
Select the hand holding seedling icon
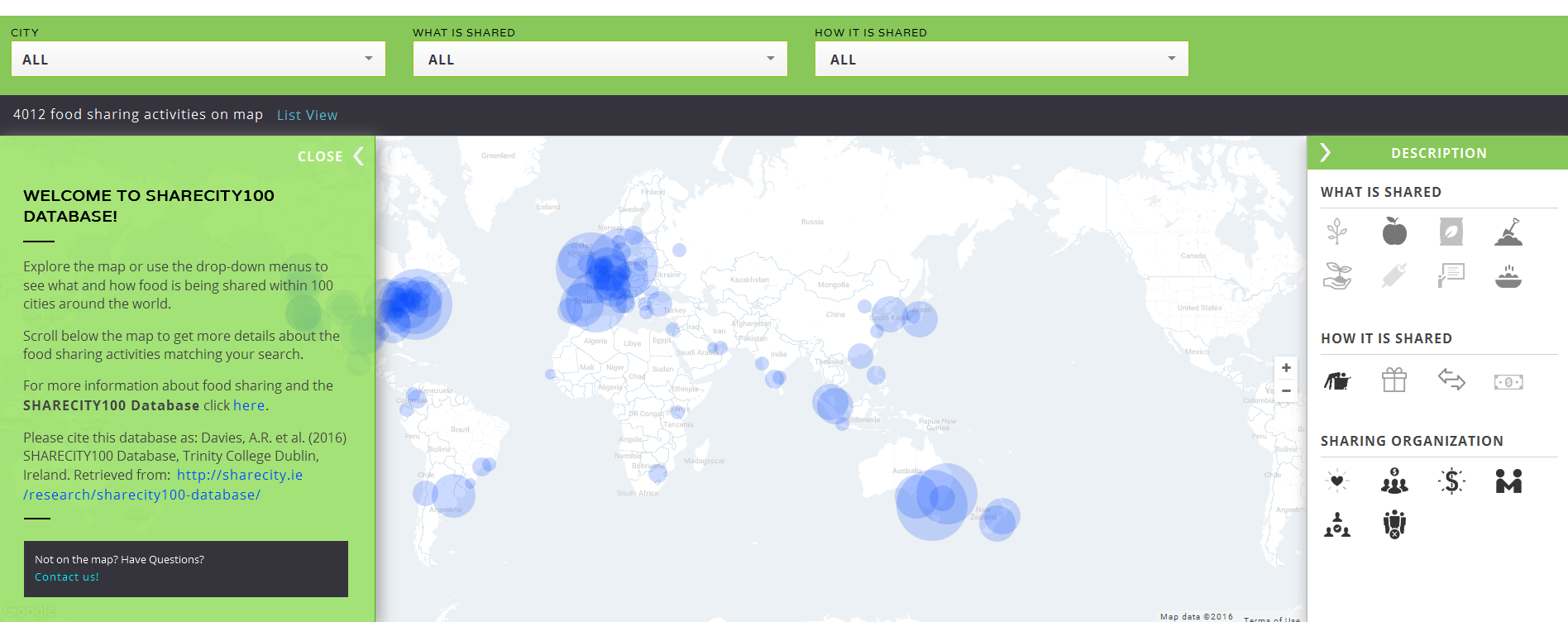click(1337, 275)
